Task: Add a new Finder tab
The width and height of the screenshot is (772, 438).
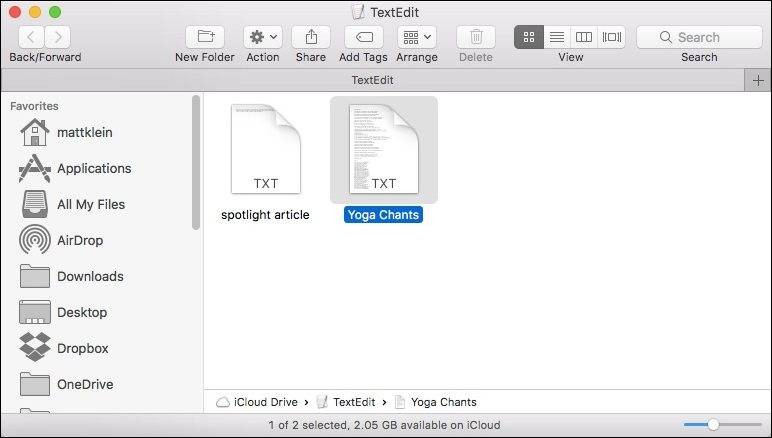Action: [758, 80]
